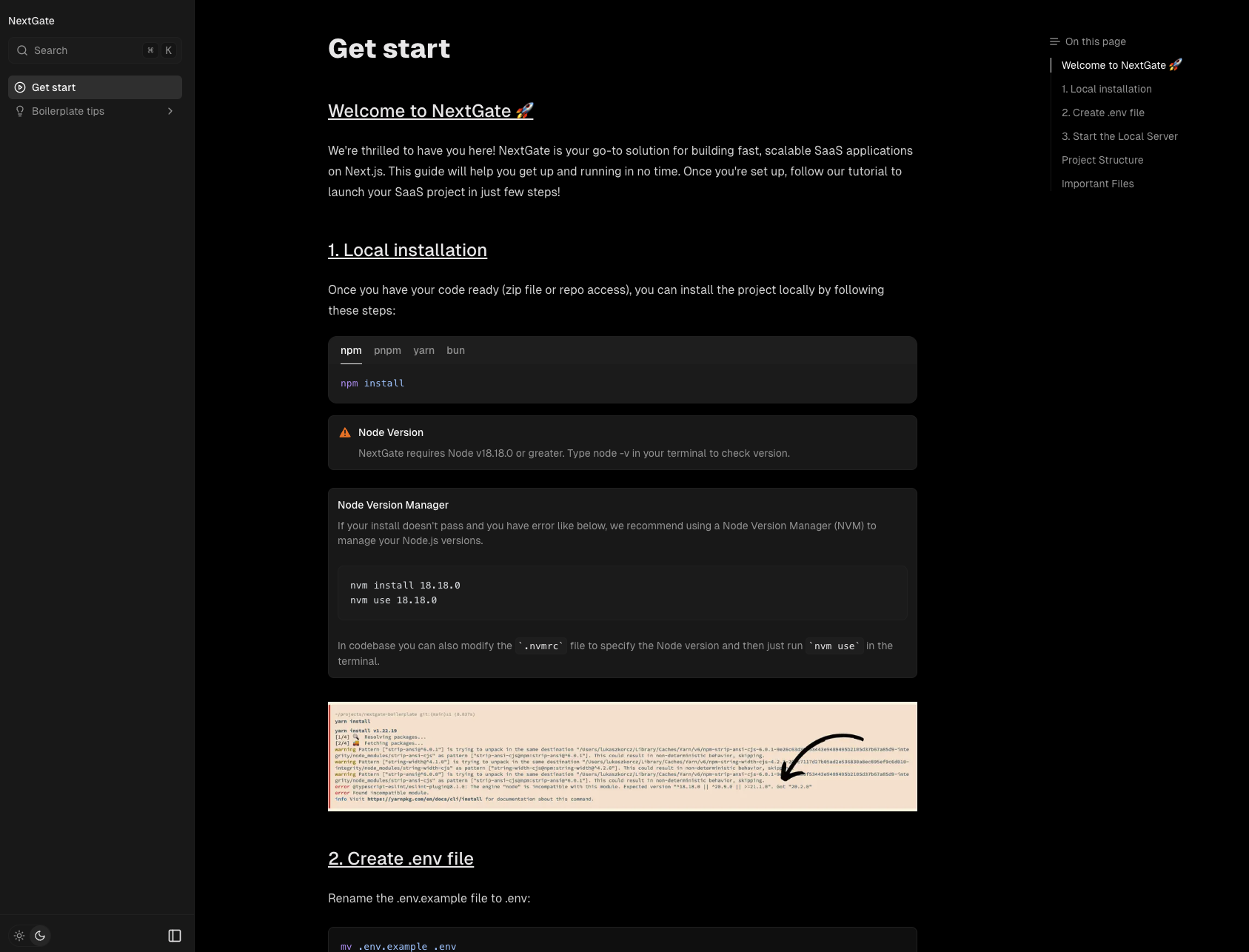Open the Get start sidebar page
1249x952 pixels.
click(95, 87)
